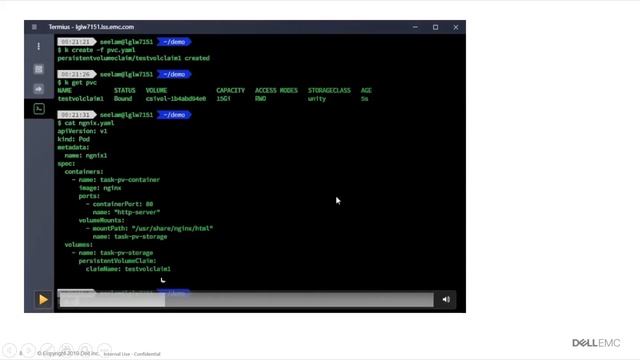Click the 'Bound' status value
The image size is (640, 360).
[123, 99]
